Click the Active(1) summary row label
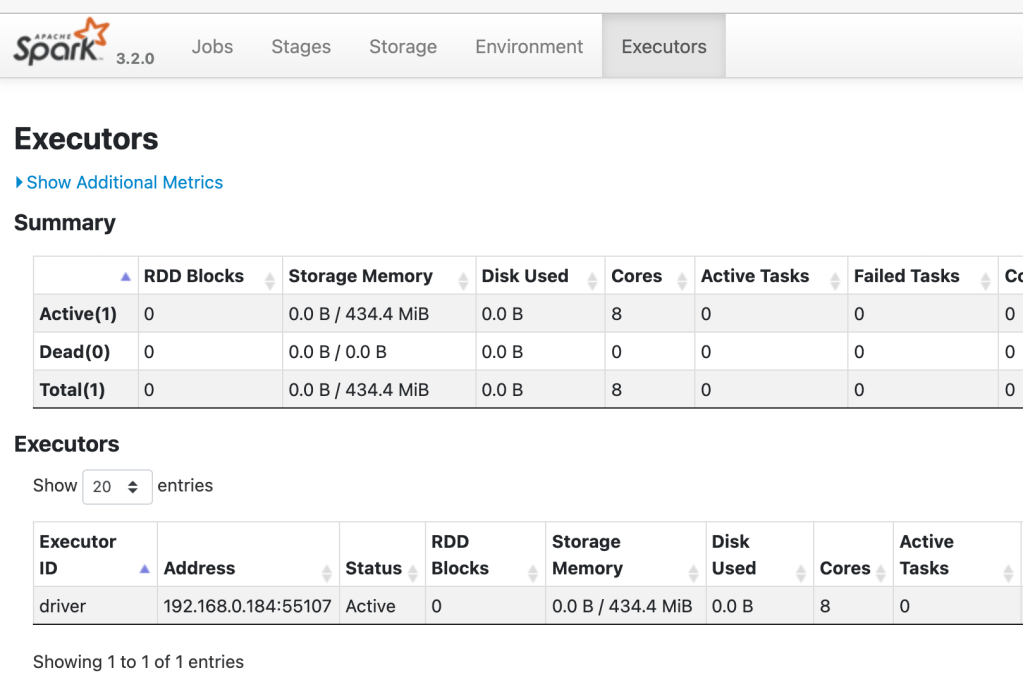Image resolution: width=1023 pixels, height=692 pixels. [x=78, y=314]
